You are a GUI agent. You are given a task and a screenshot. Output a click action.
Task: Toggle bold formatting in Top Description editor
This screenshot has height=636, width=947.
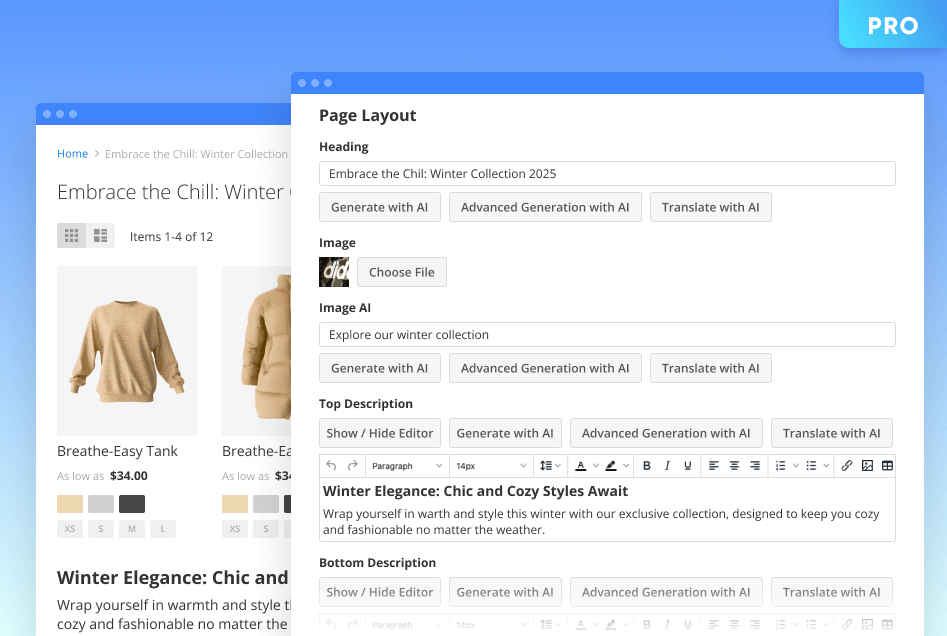pos(646,466)
